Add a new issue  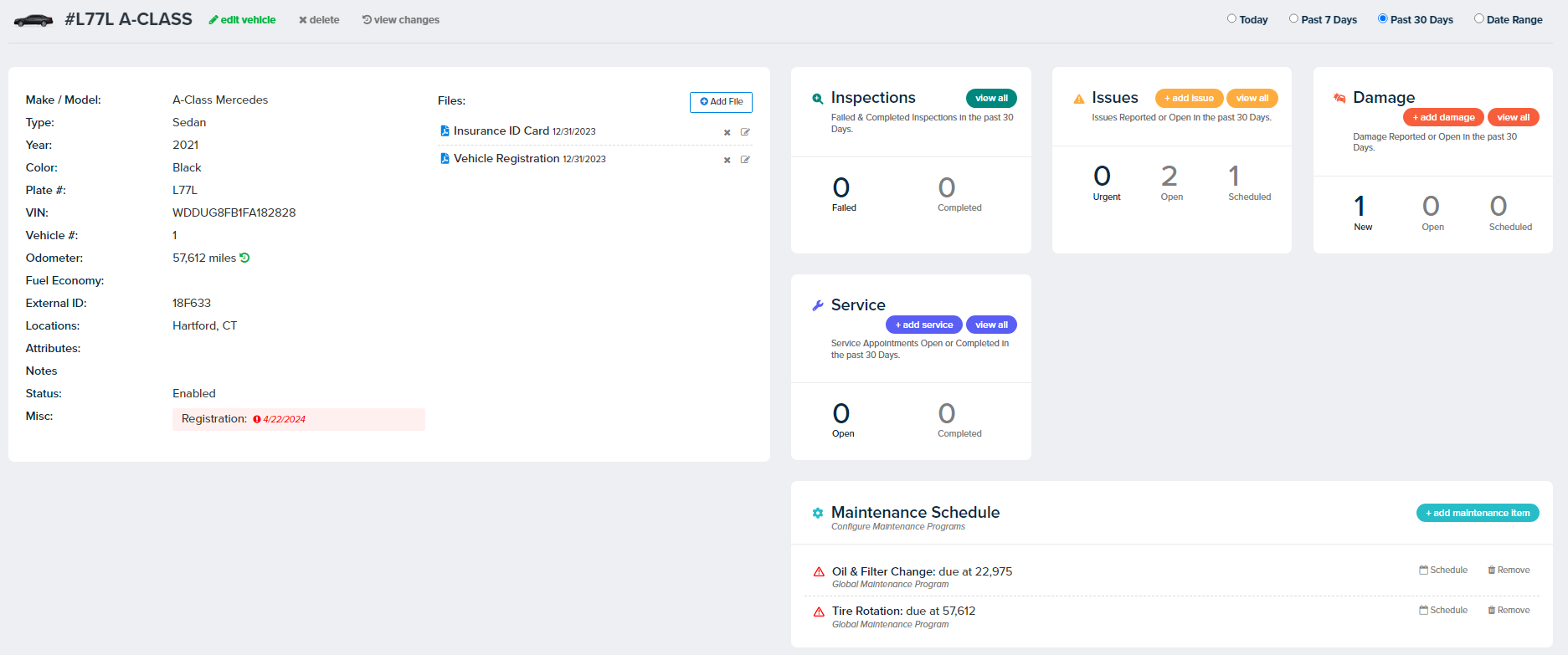click(x=1188, y=98)
